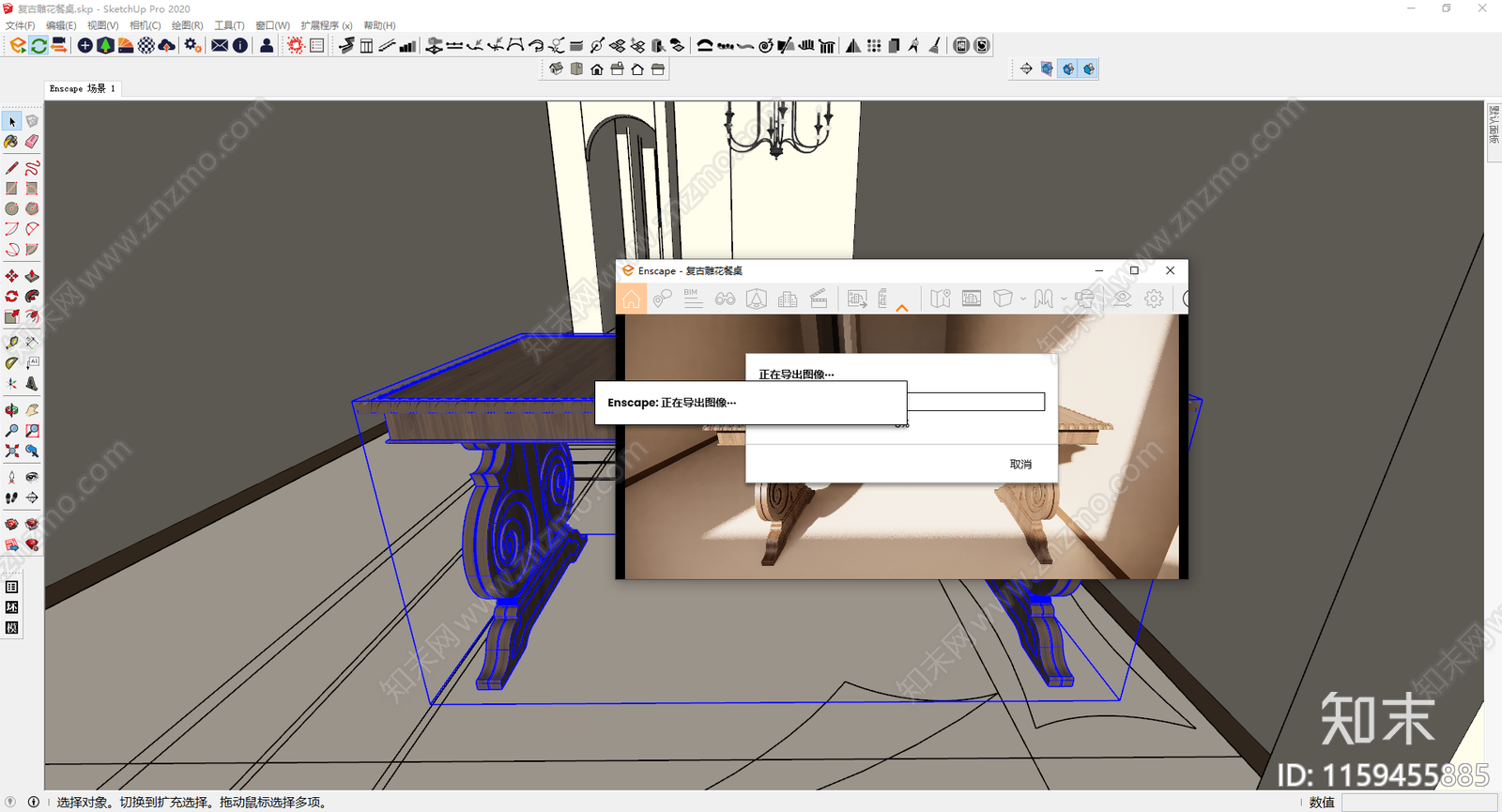
Task: Select the Rotate tool
Action: (11, 297)
